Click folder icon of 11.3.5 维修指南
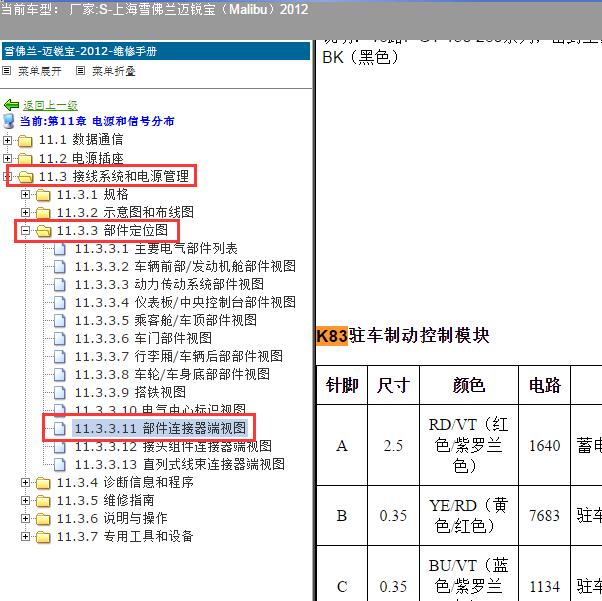Viewport: 602px width, 601px height. click(43, 501)
